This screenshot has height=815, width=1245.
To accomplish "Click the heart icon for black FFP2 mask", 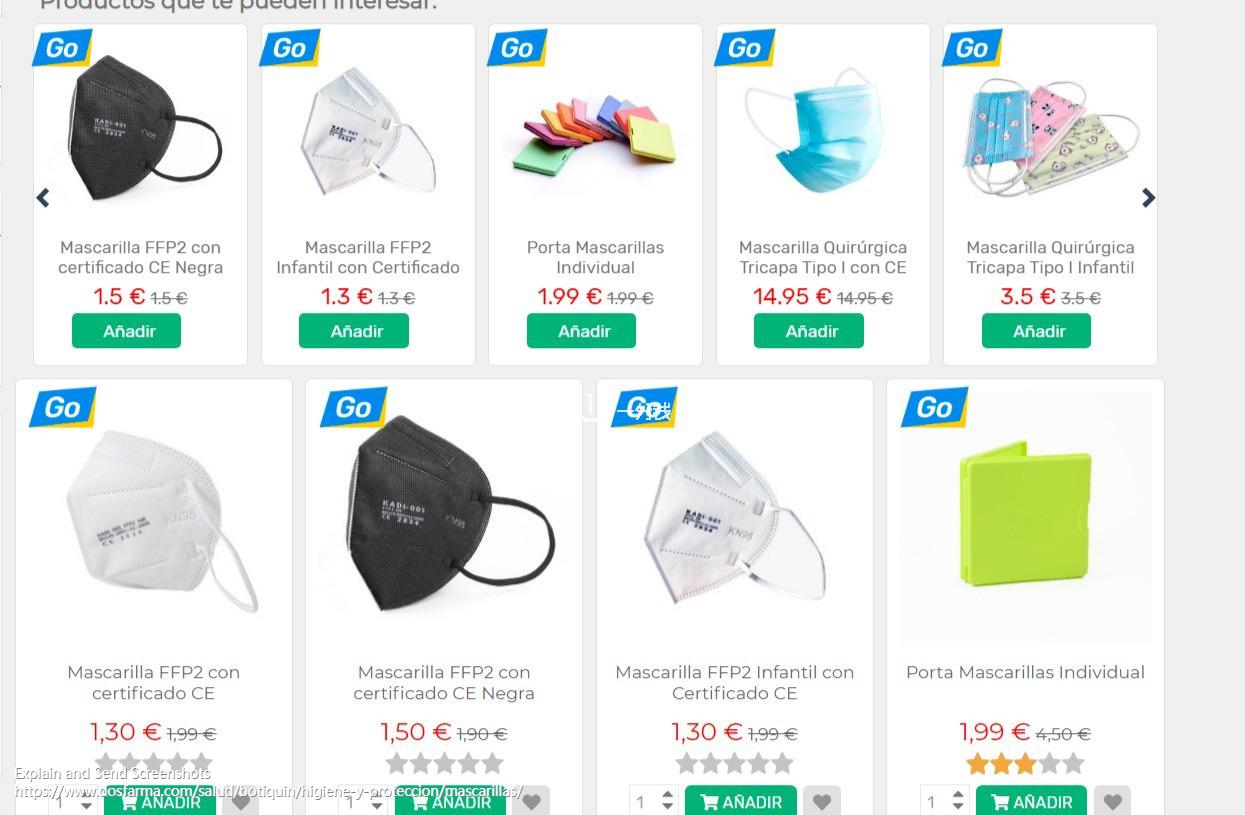I will coord(531,802).
